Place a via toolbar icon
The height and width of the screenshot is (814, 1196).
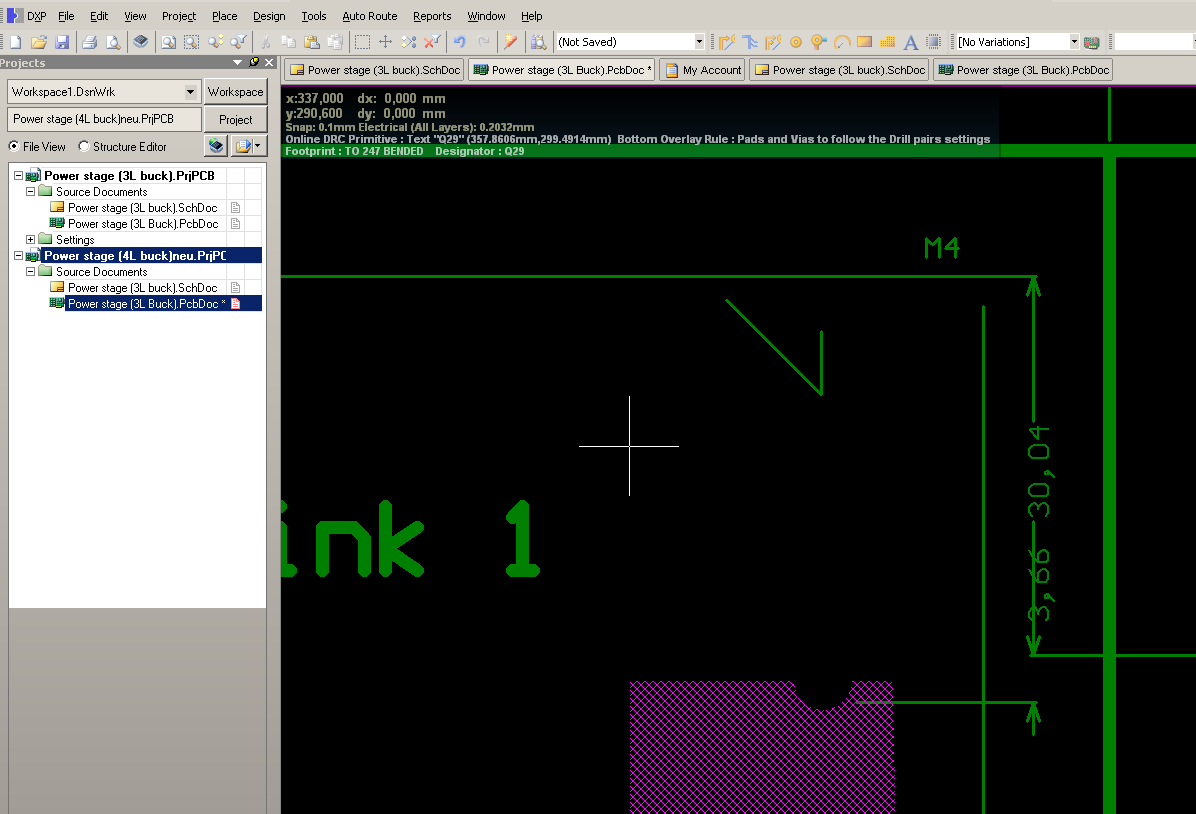tap(818, 42)
